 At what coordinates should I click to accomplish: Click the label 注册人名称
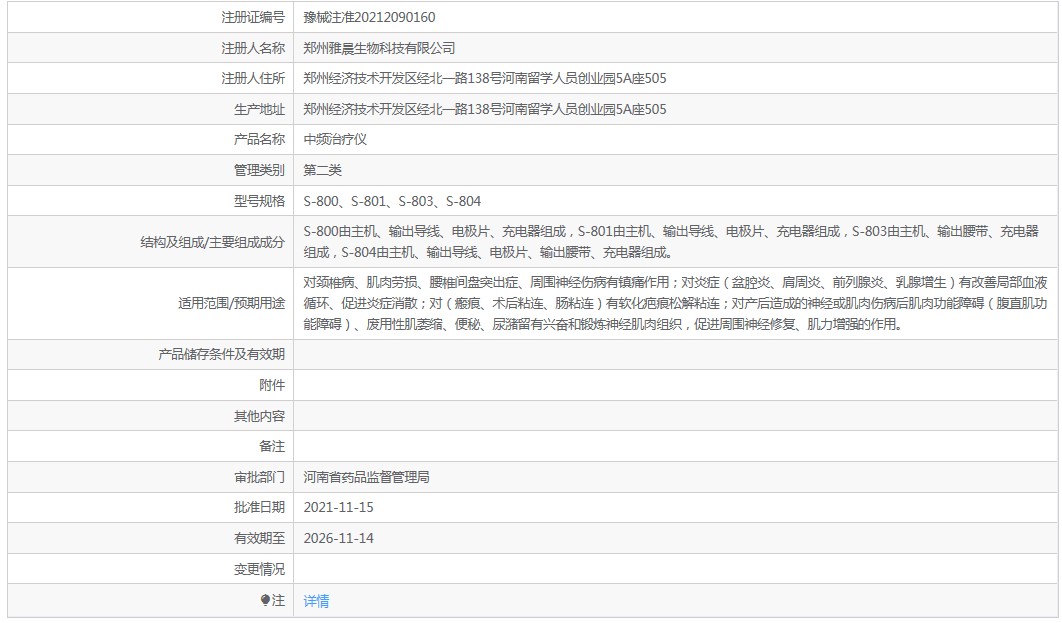click(x=253, y=48)
